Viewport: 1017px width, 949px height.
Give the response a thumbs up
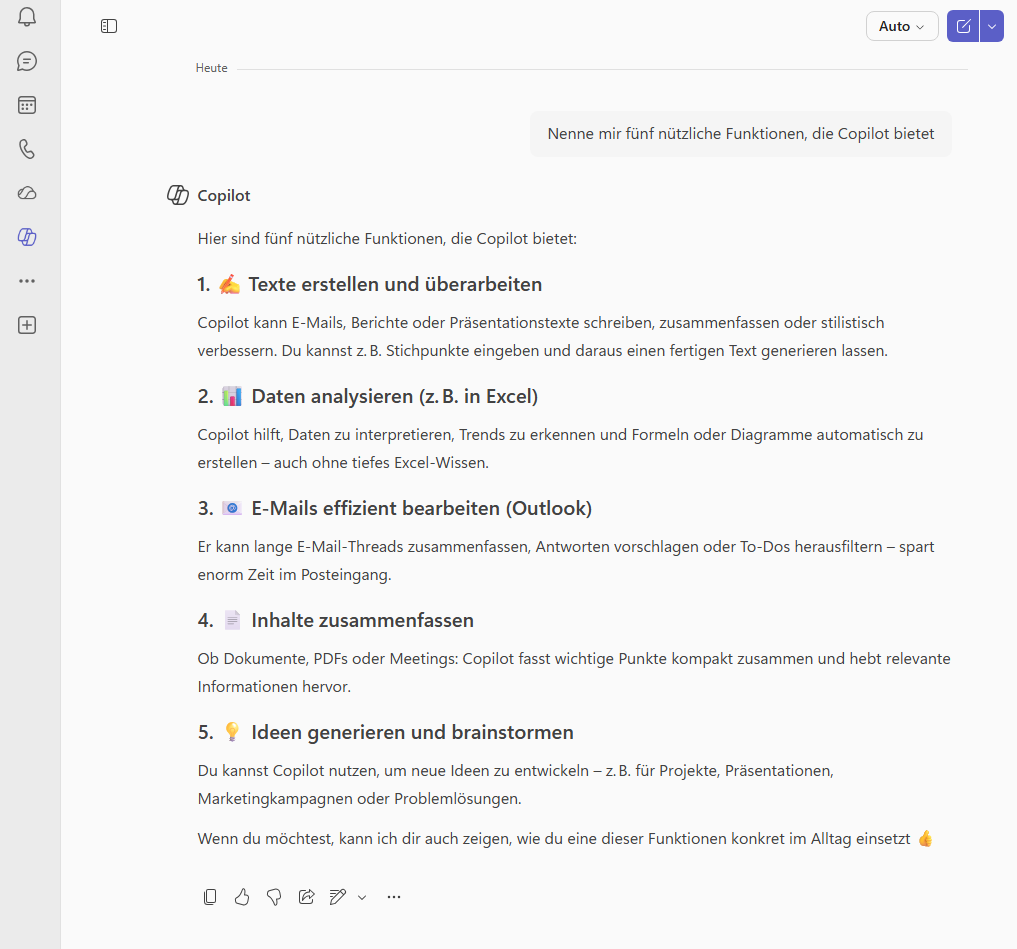[x=242, y=896]
